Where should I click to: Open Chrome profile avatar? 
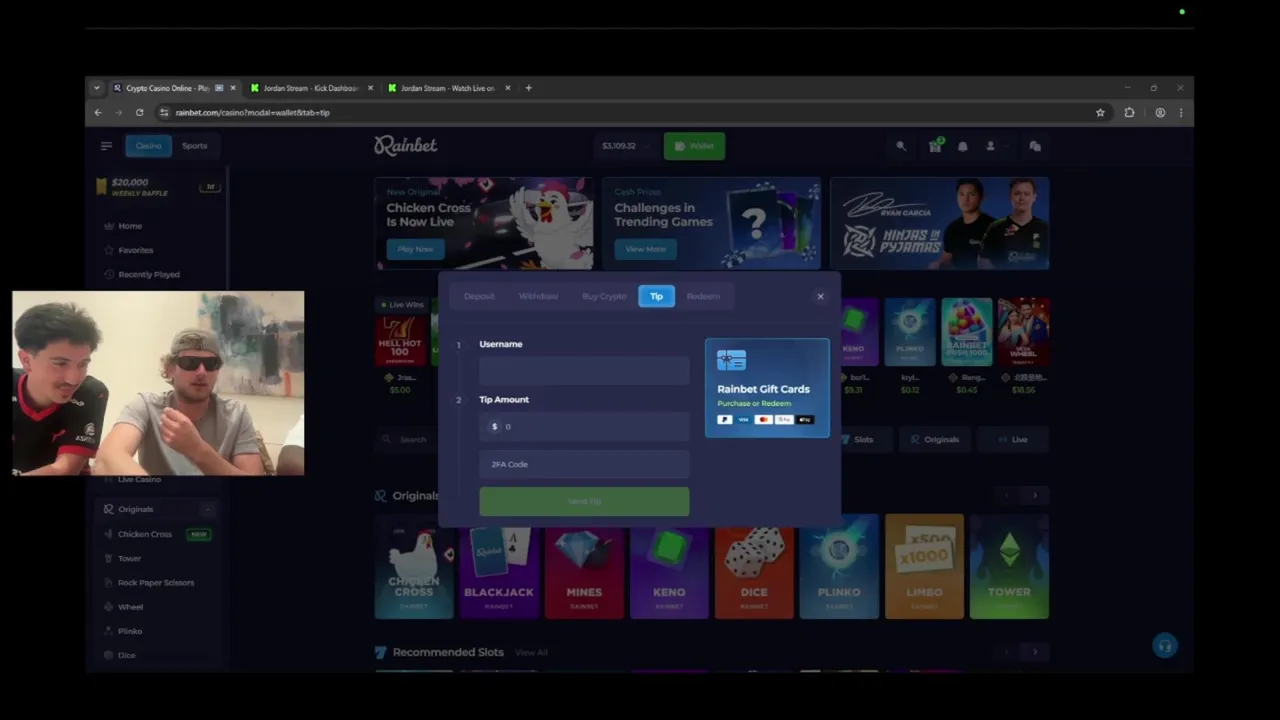pos(1160,112)
